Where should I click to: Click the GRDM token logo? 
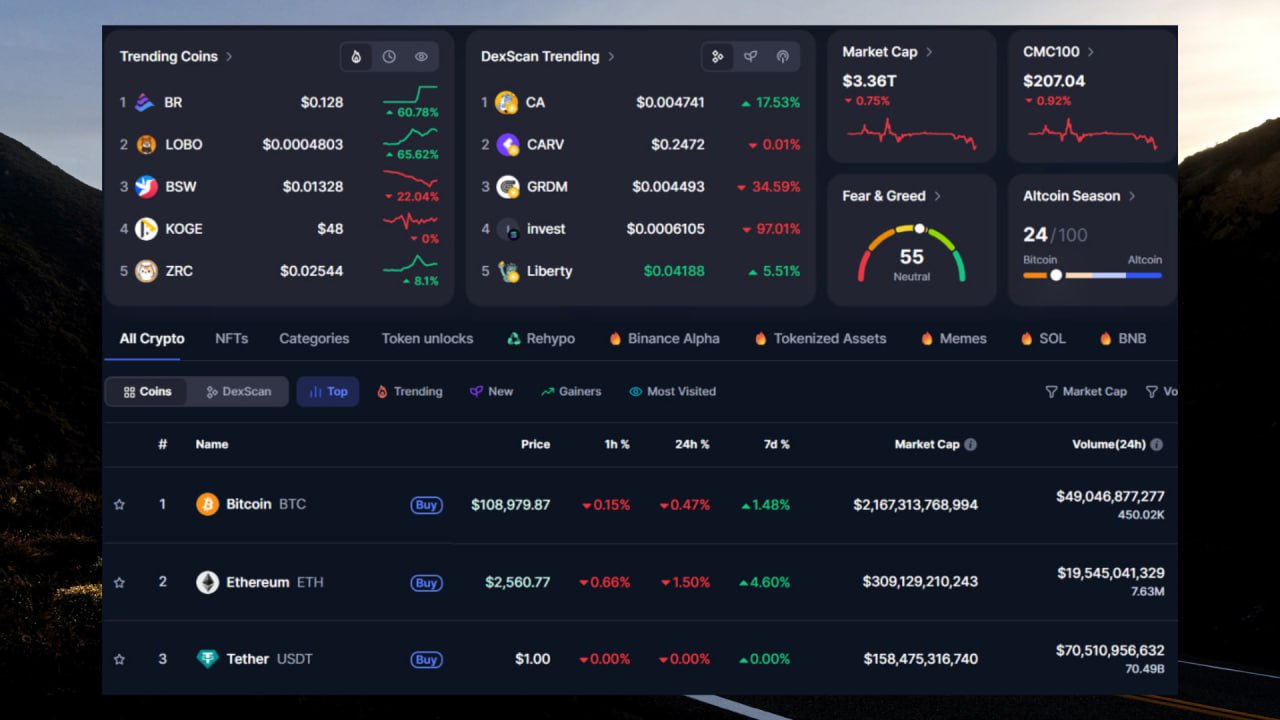click(507, 186)
